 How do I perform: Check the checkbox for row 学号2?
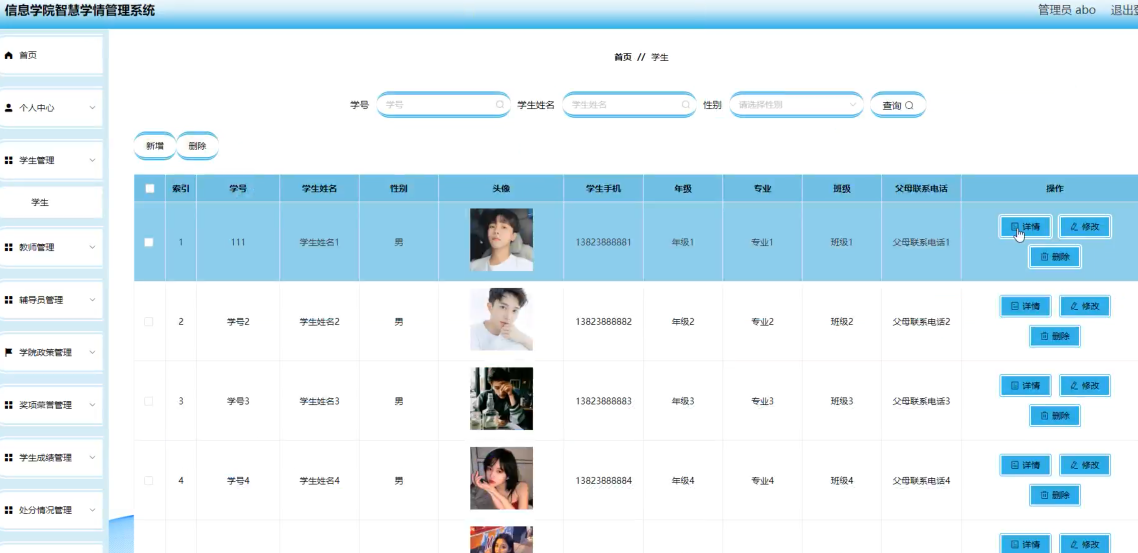point(149,321)
